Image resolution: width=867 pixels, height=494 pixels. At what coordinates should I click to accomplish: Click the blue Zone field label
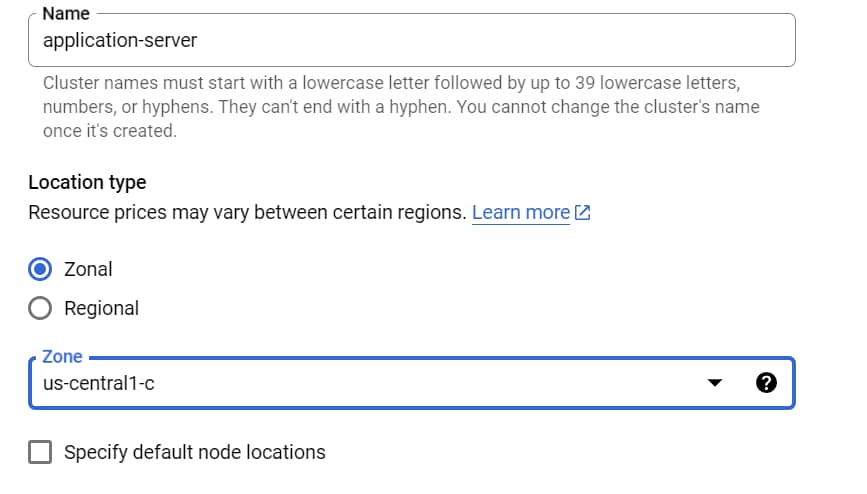point(62,357)
